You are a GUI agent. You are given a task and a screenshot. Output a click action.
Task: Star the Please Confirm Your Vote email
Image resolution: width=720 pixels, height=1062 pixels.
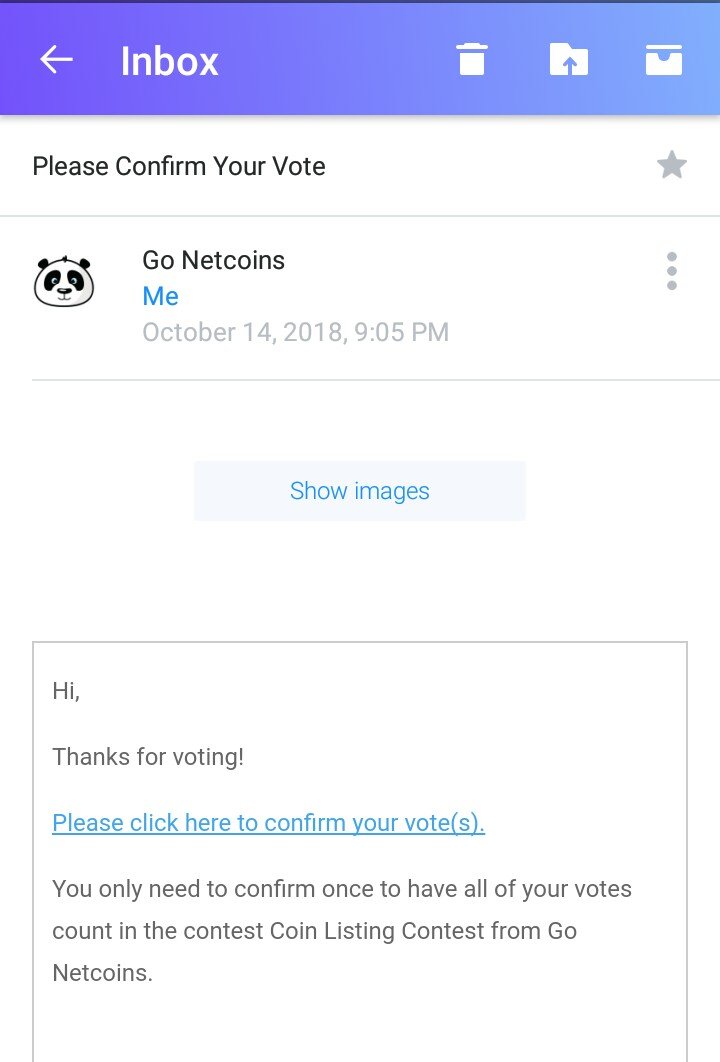pos(672,165)
